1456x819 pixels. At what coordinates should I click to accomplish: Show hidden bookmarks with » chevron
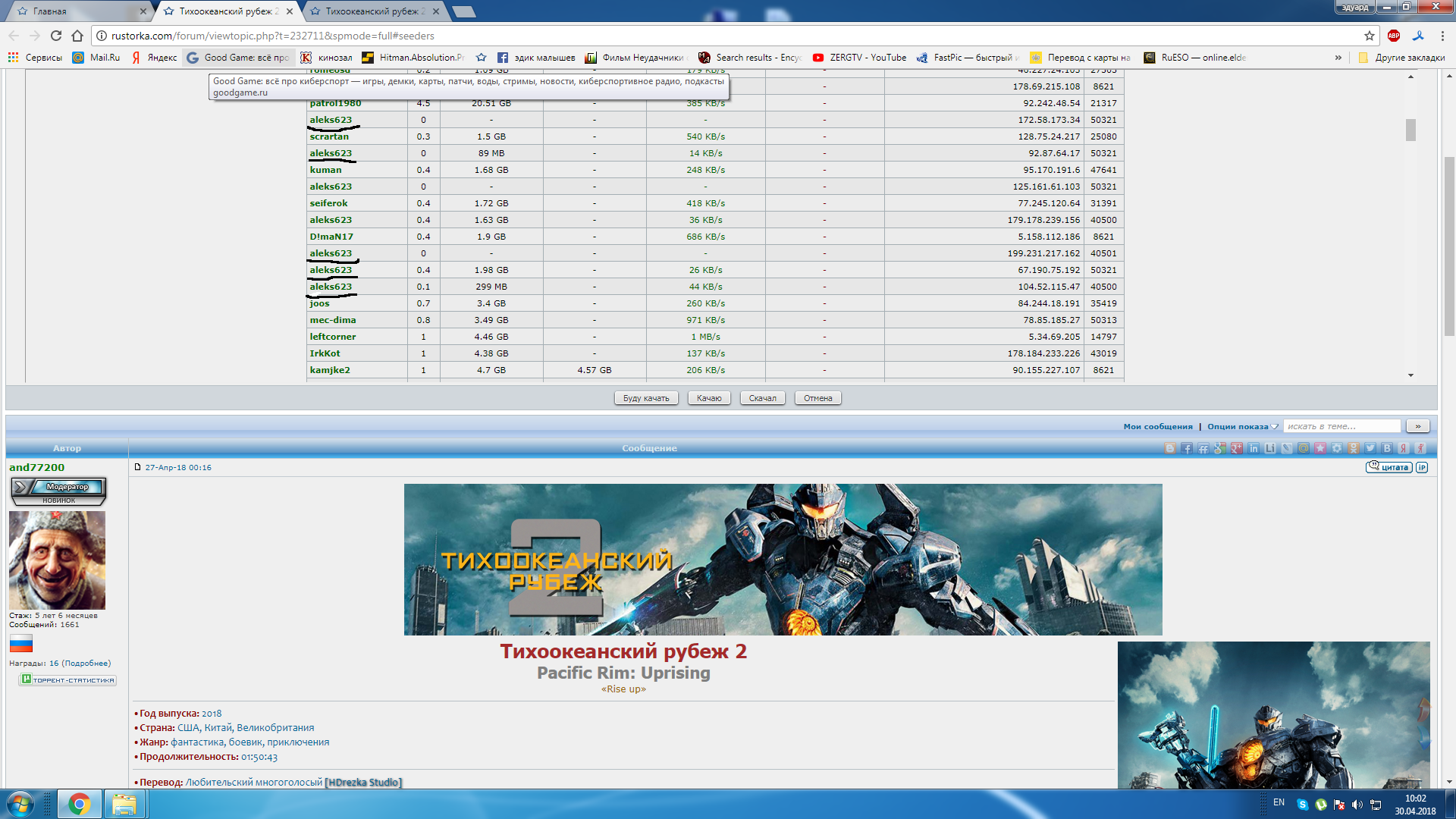click(1338, 58)
